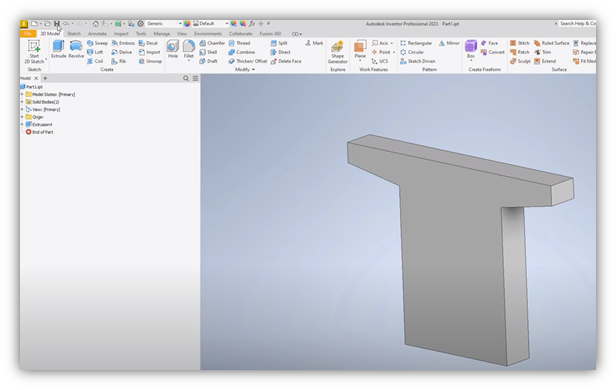616x390 pixels.
Task: Select the Revolve tool
Action: (76, 49)
